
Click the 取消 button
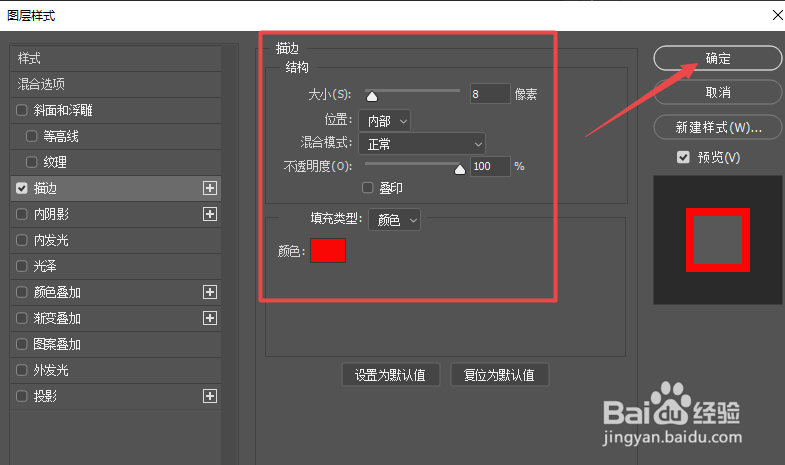coord(717,92)
